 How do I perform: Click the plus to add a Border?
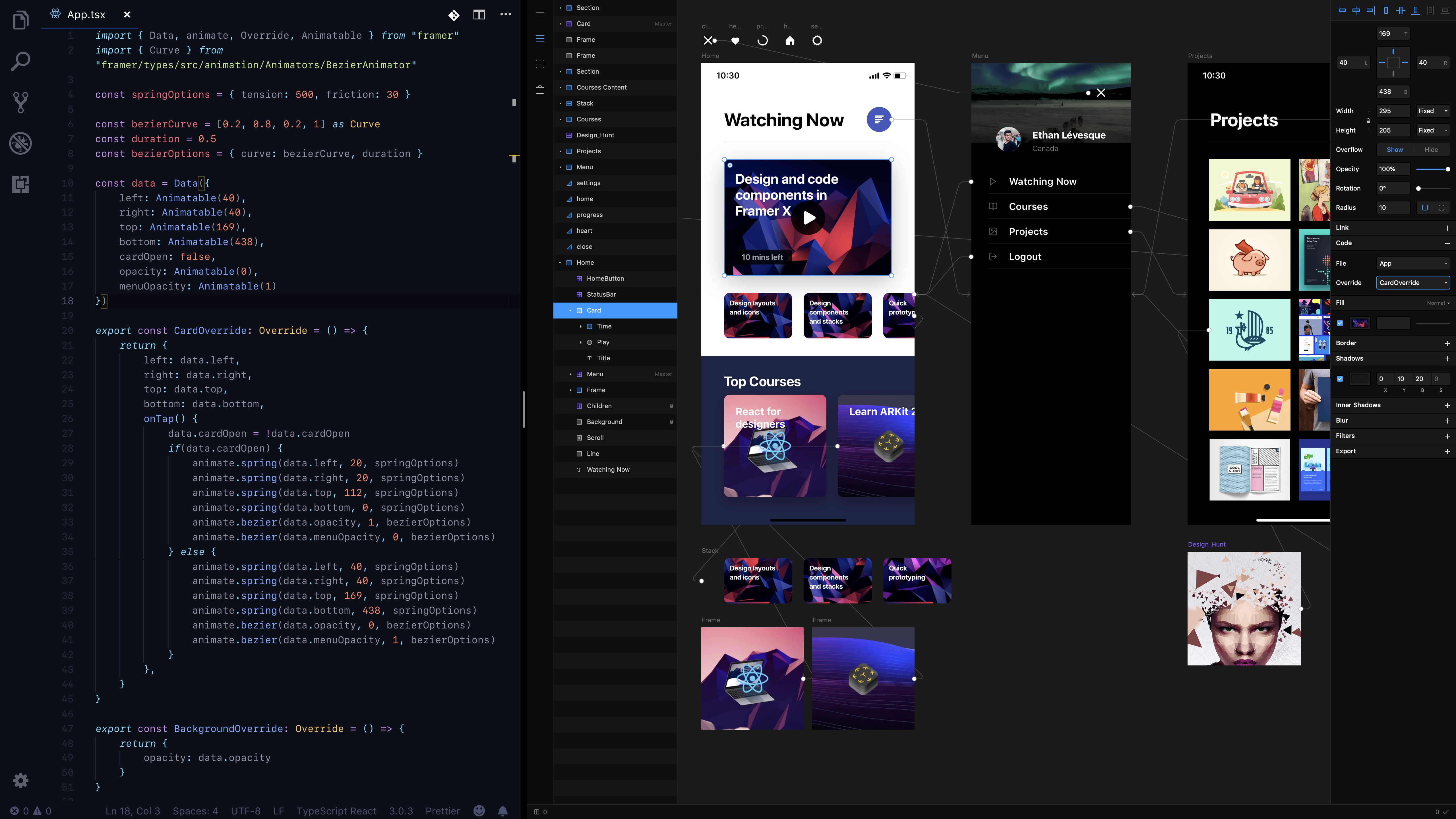click(x=1447, y=343)
